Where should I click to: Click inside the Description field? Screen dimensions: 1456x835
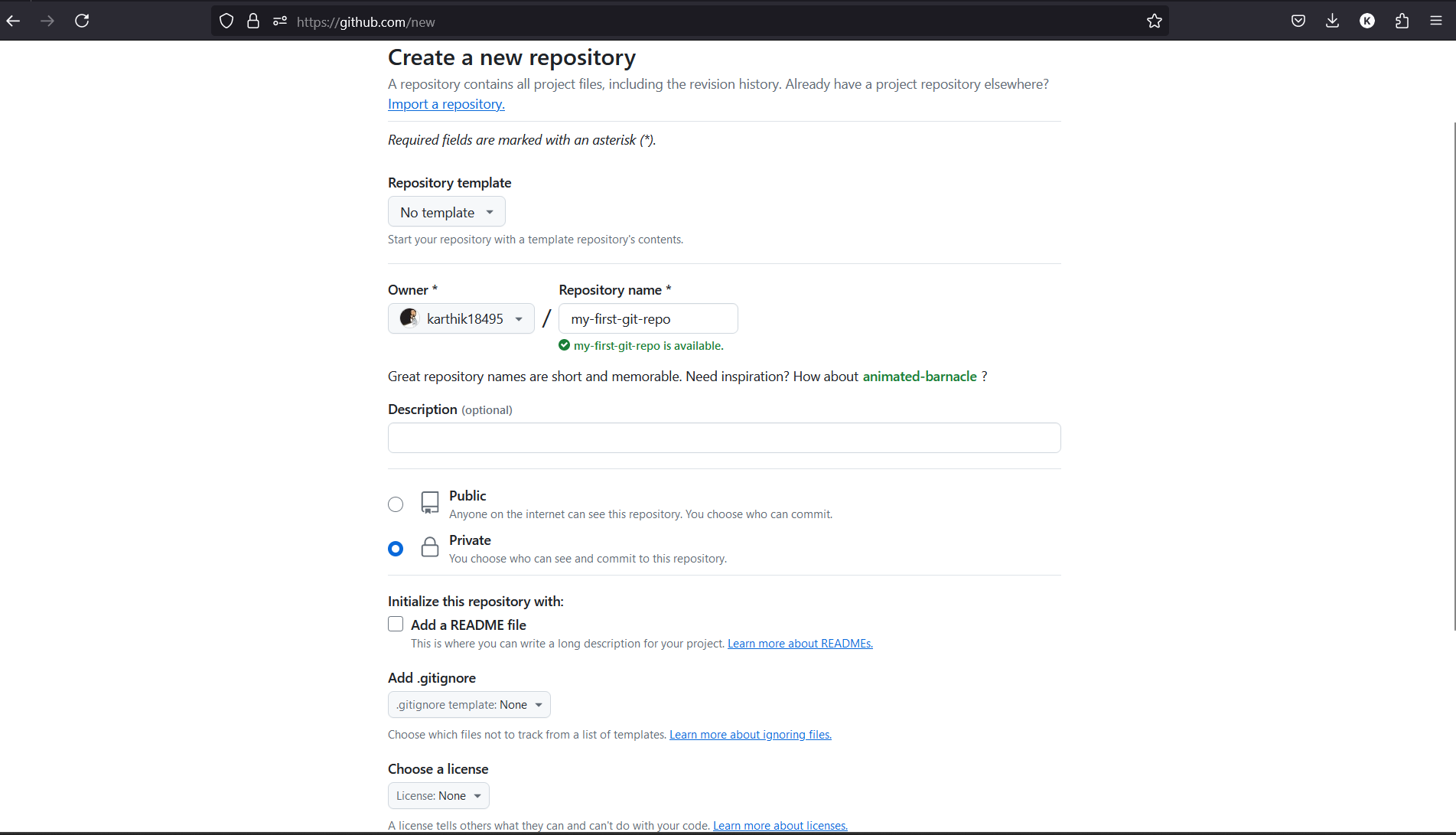click(x=724, y=437)
